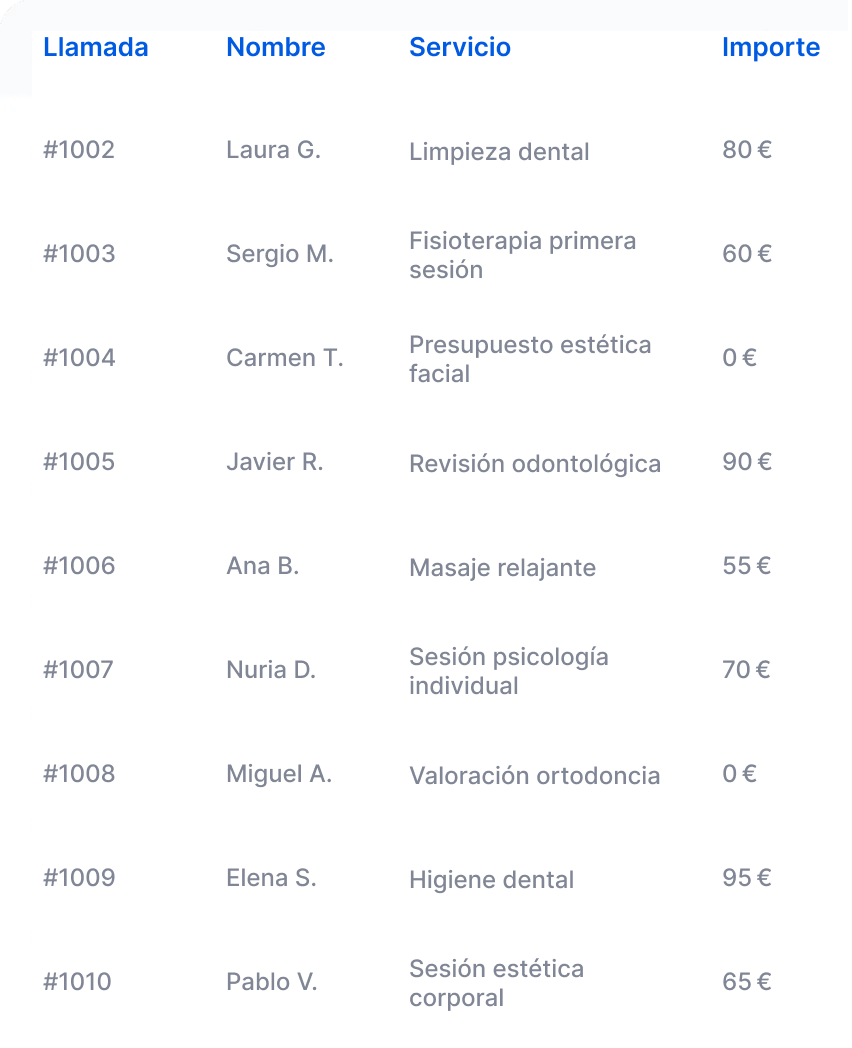Click the Importe column header
Screen dimensions: 852x1048
[x=771, y=47]
